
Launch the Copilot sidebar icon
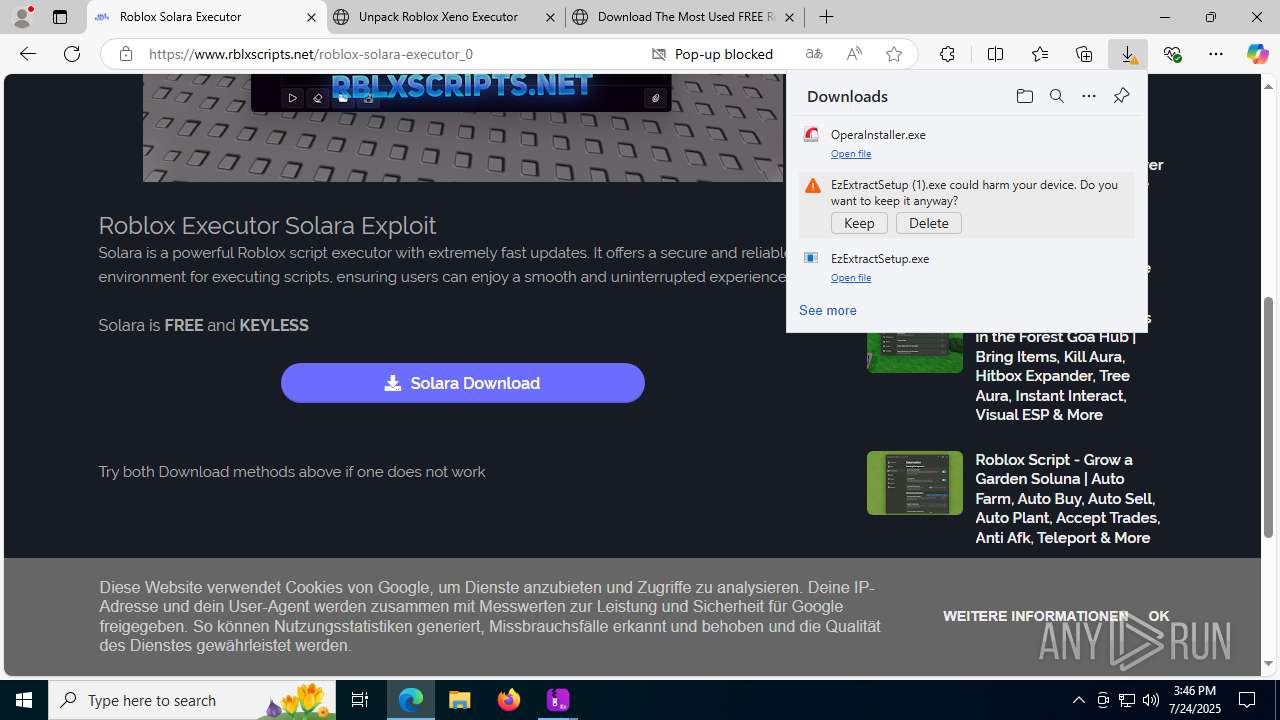1257,54
